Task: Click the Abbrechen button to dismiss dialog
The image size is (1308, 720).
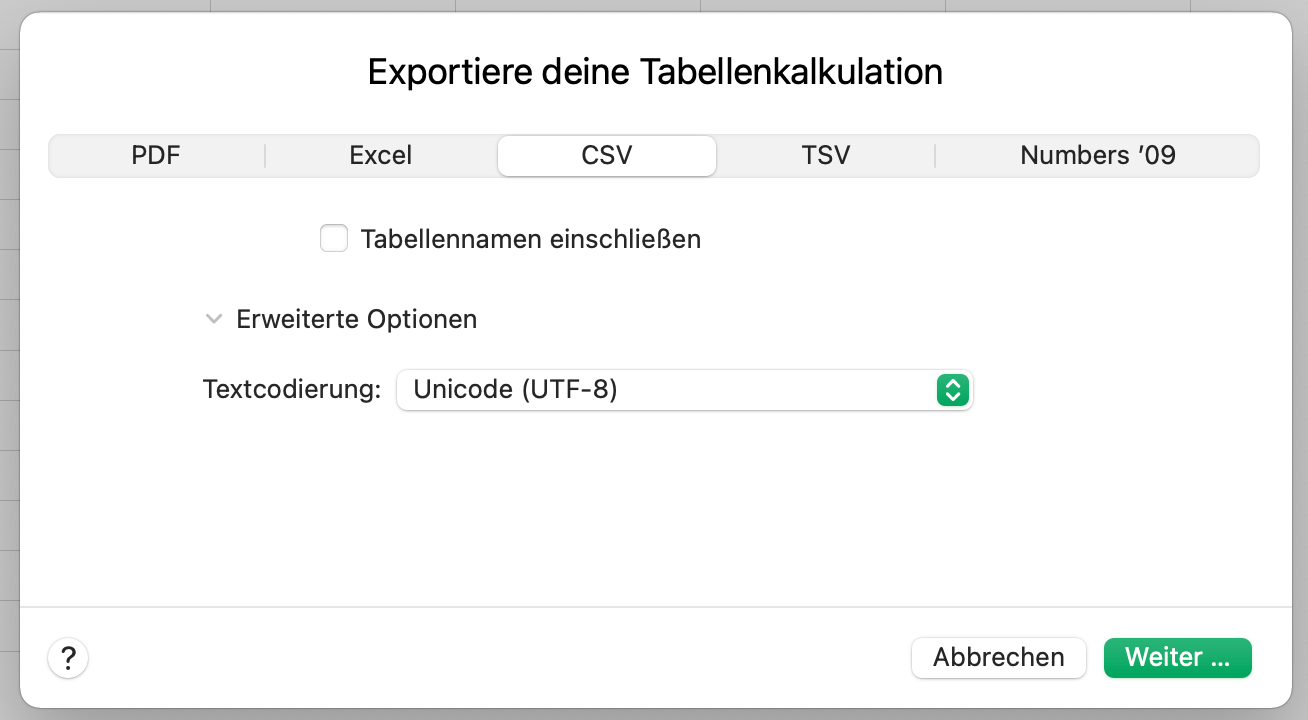Action: 998,657
